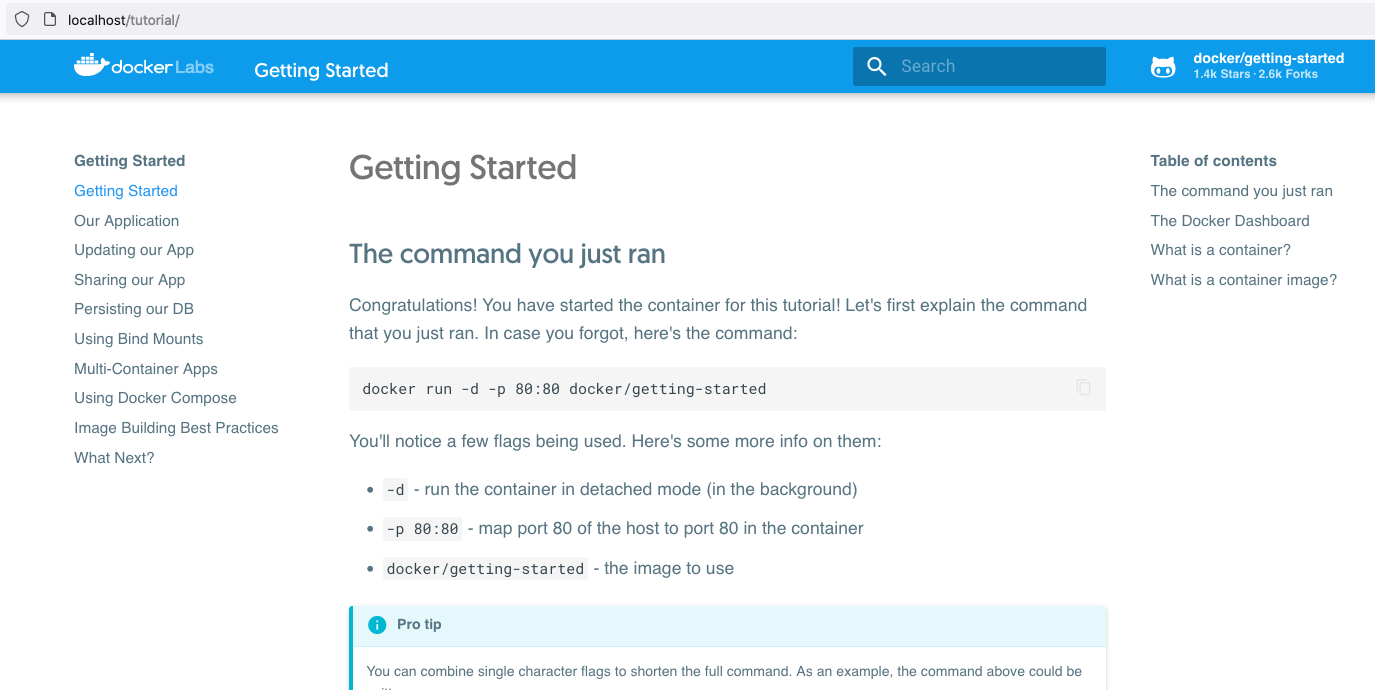Click the Pro tip heading
Image resolution: width=1375 pixels, height=690 pixels.
coord(419,624)
